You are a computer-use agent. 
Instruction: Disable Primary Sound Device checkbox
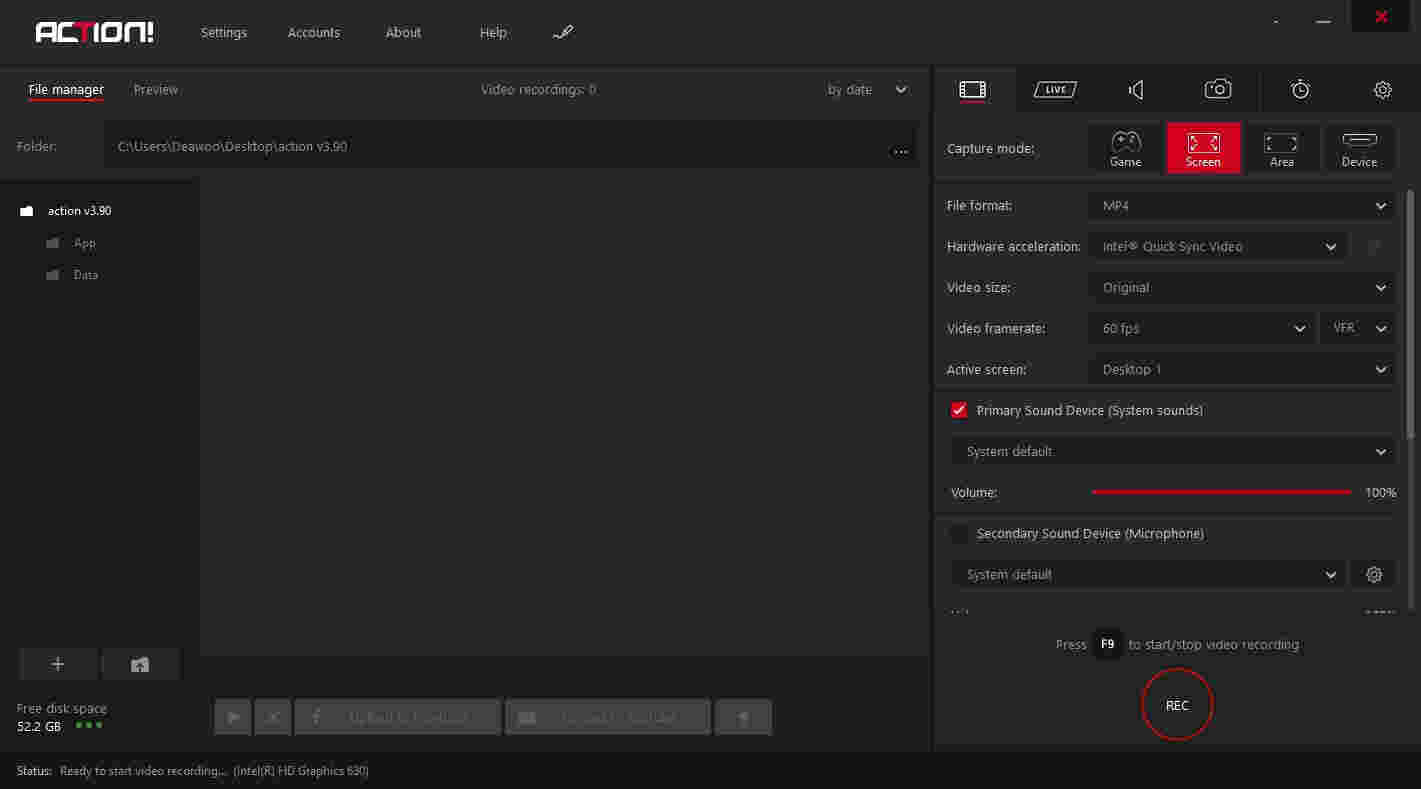click(x=960, y=410)
